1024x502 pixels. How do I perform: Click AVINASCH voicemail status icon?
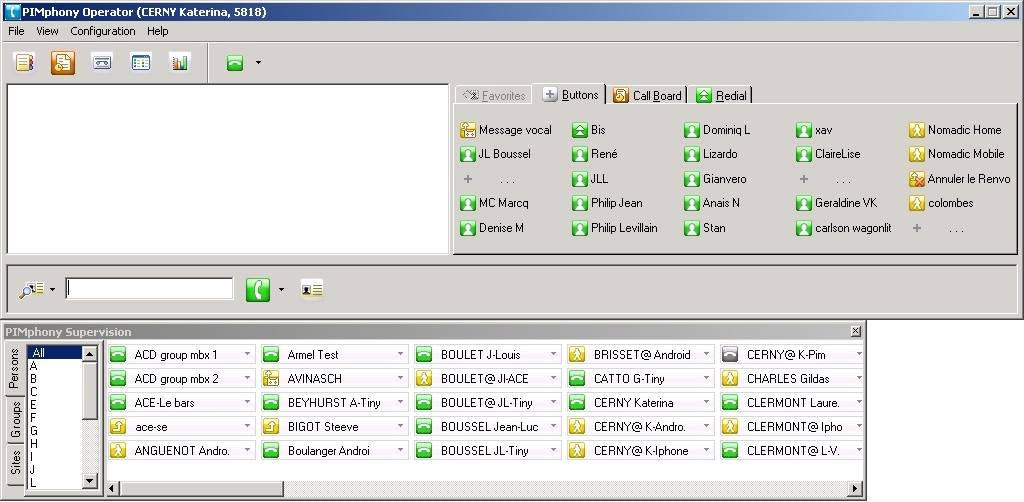271,379
